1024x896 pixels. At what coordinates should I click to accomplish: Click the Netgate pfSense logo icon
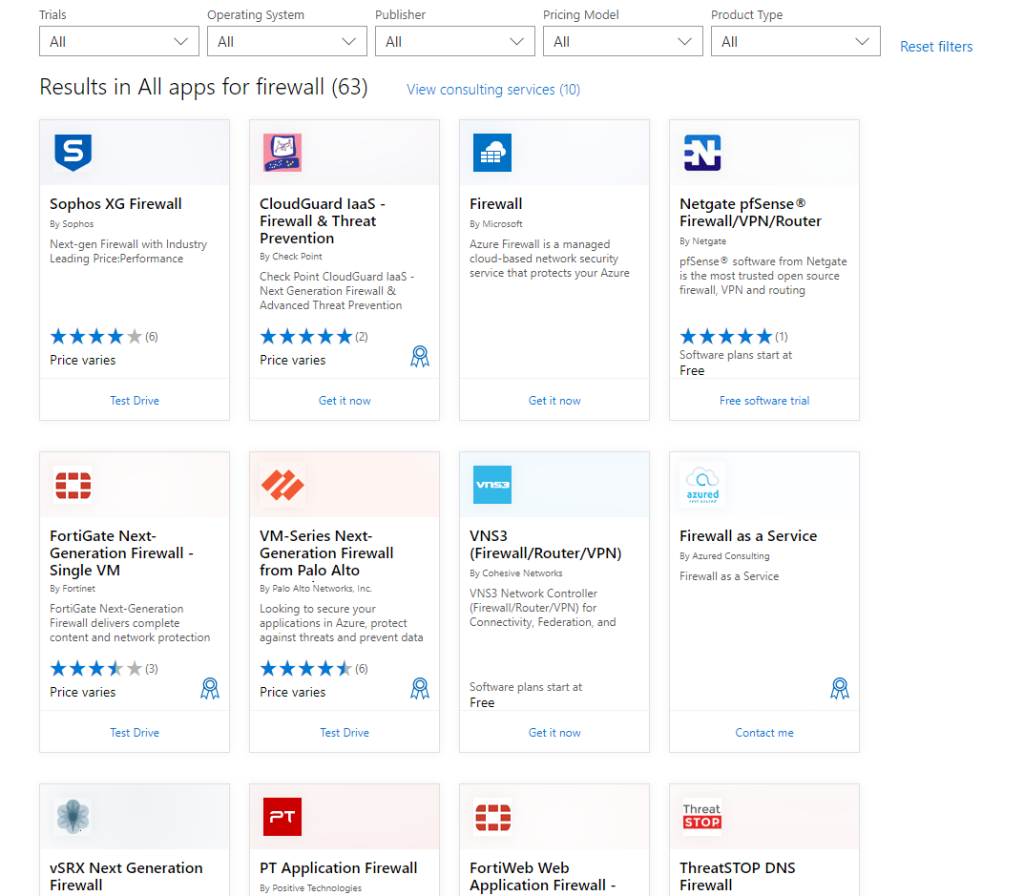coord(702,152)
